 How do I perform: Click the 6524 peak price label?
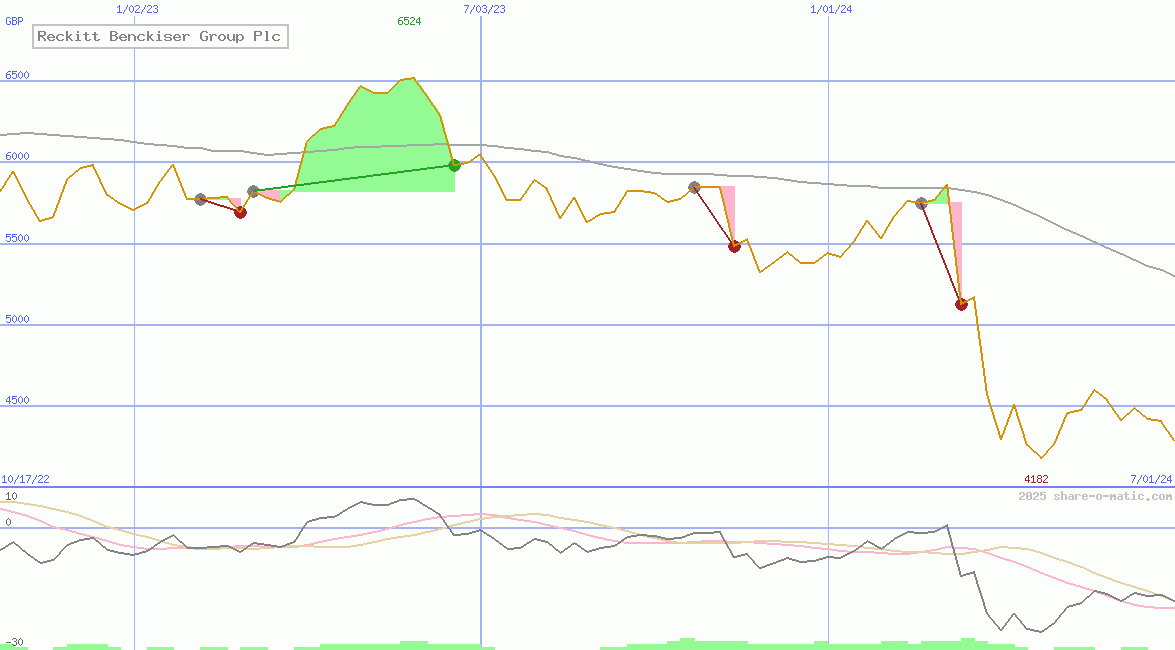click(x=409, y=21)
